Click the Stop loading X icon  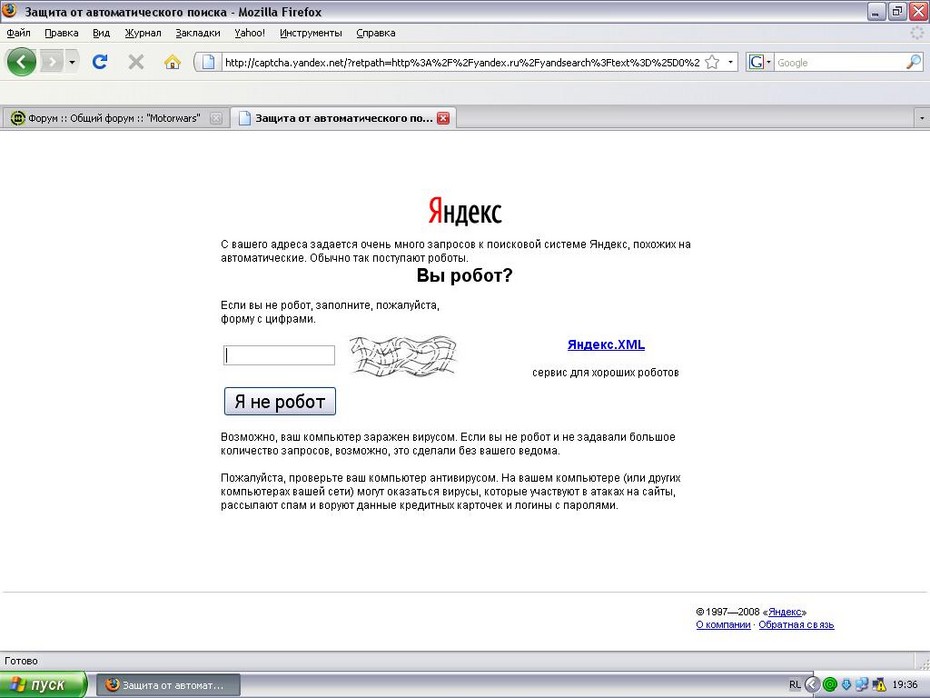pos(136,62)
